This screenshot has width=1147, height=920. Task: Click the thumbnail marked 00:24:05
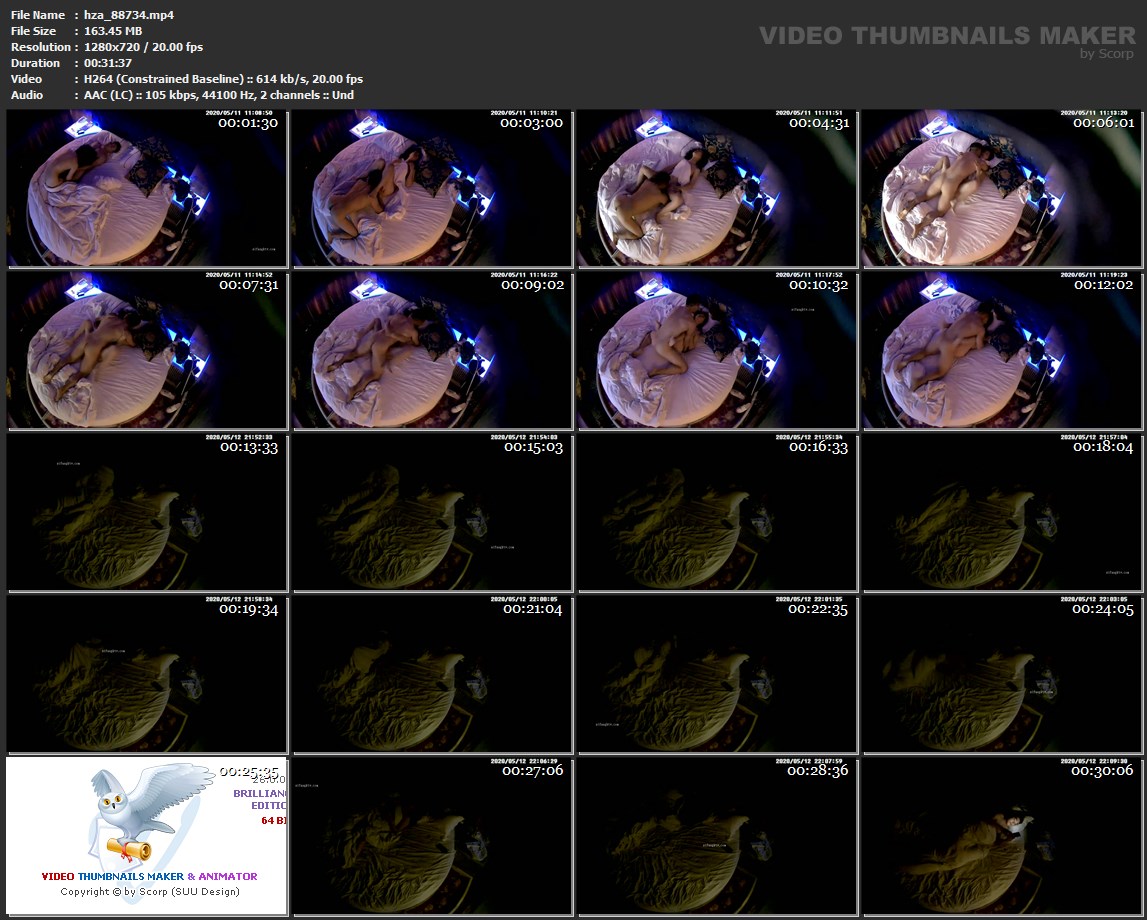point(1003,674)
